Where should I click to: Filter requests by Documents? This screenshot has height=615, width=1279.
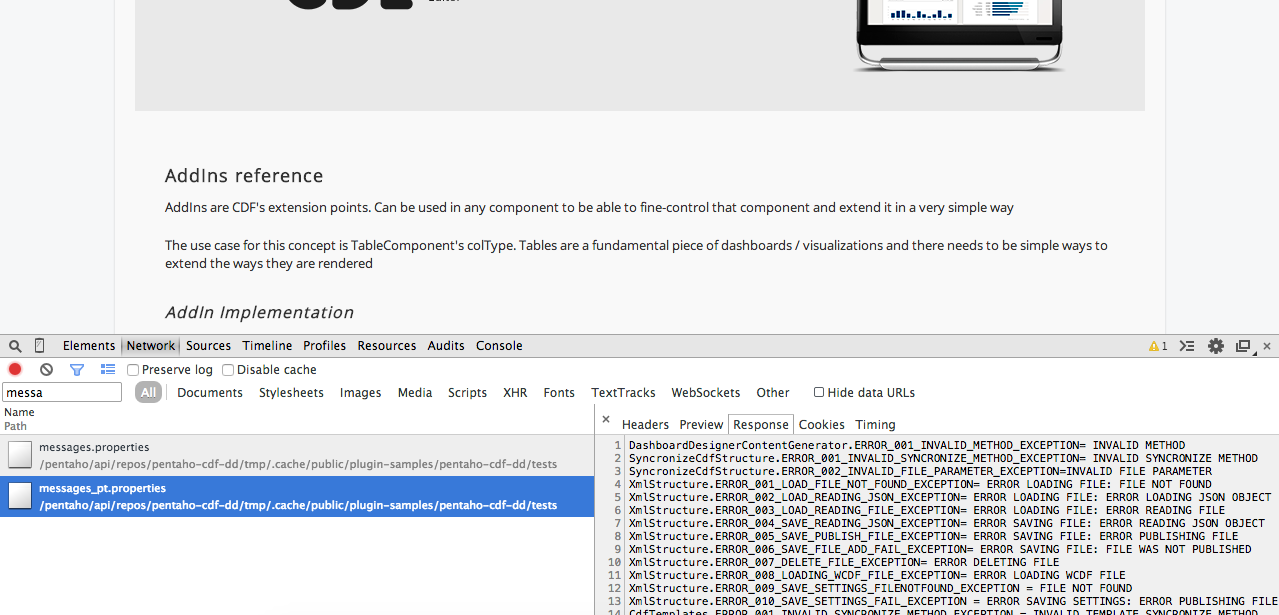point(210,393)
